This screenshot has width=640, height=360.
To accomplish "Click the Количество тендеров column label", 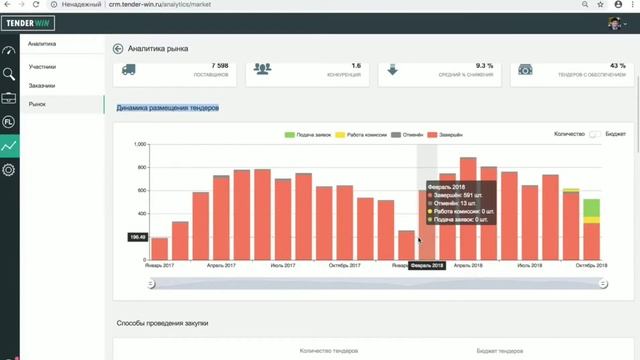I will pos(329,351).
